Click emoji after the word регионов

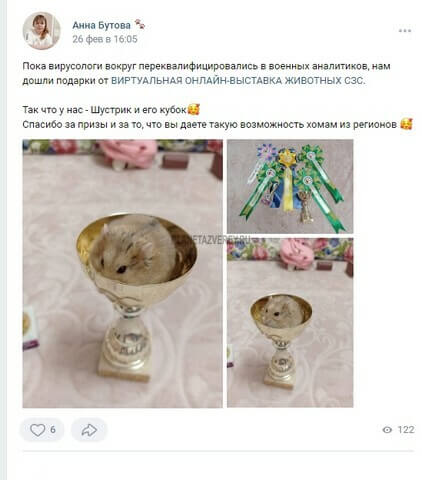(x=406, y=124)
